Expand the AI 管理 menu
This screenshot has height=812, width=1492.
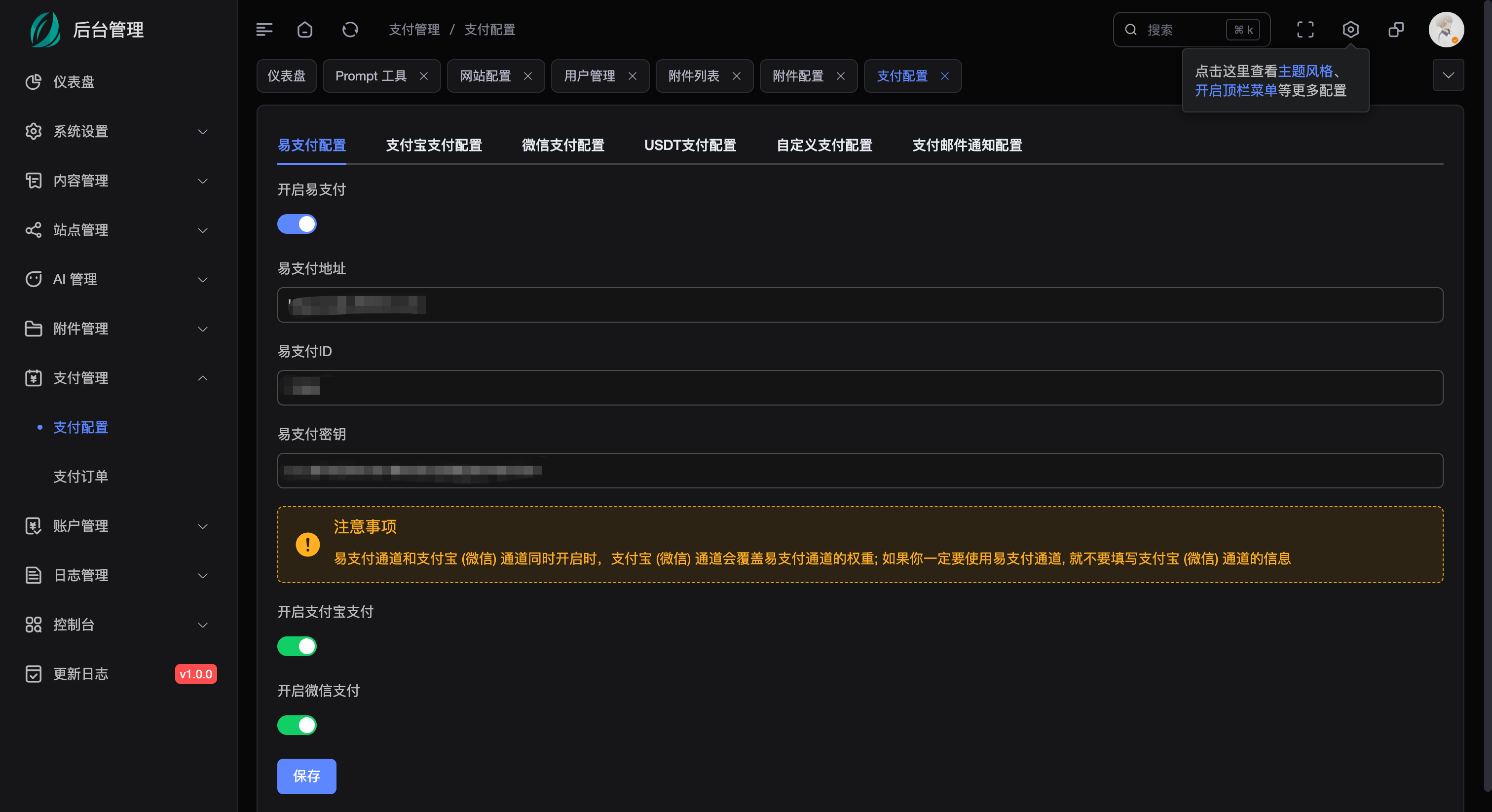203,279
